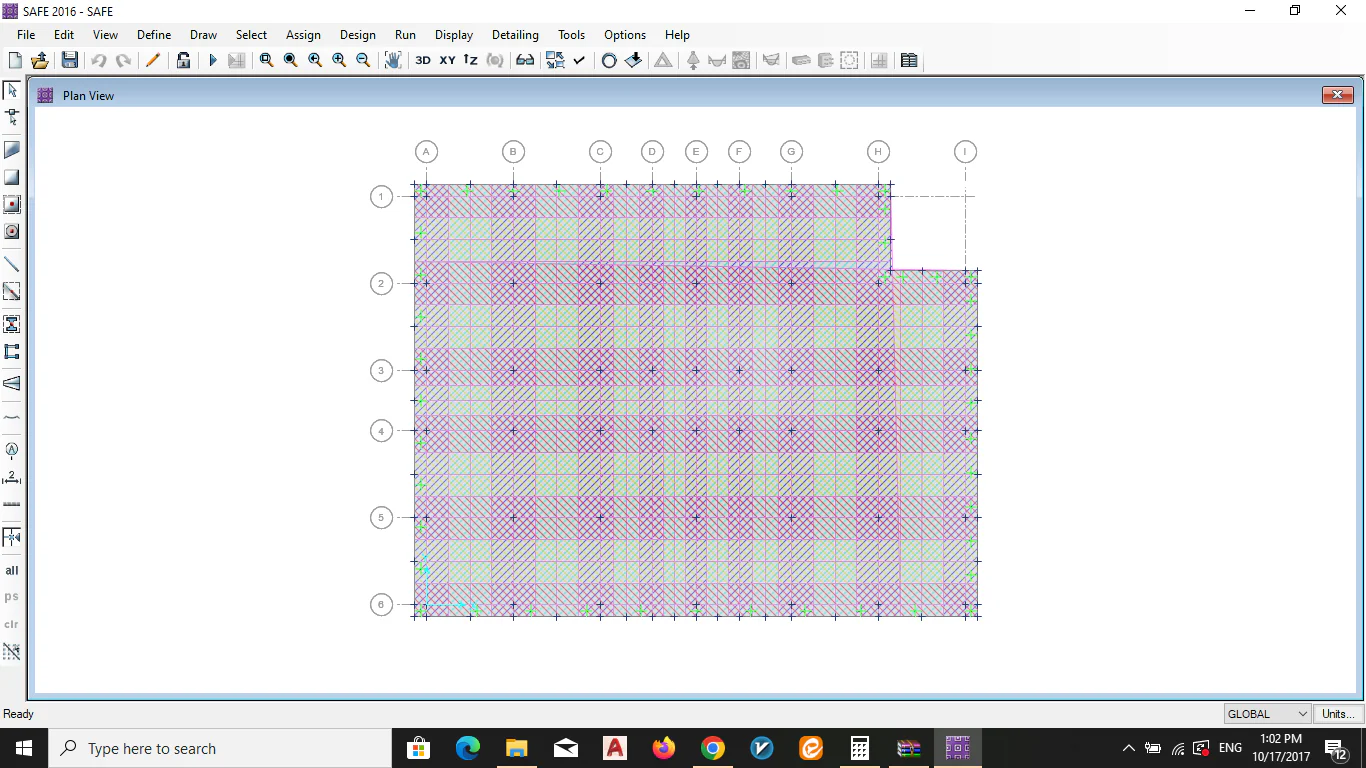
Task: Select the pointer selection tool
Action: pos(12,90)
